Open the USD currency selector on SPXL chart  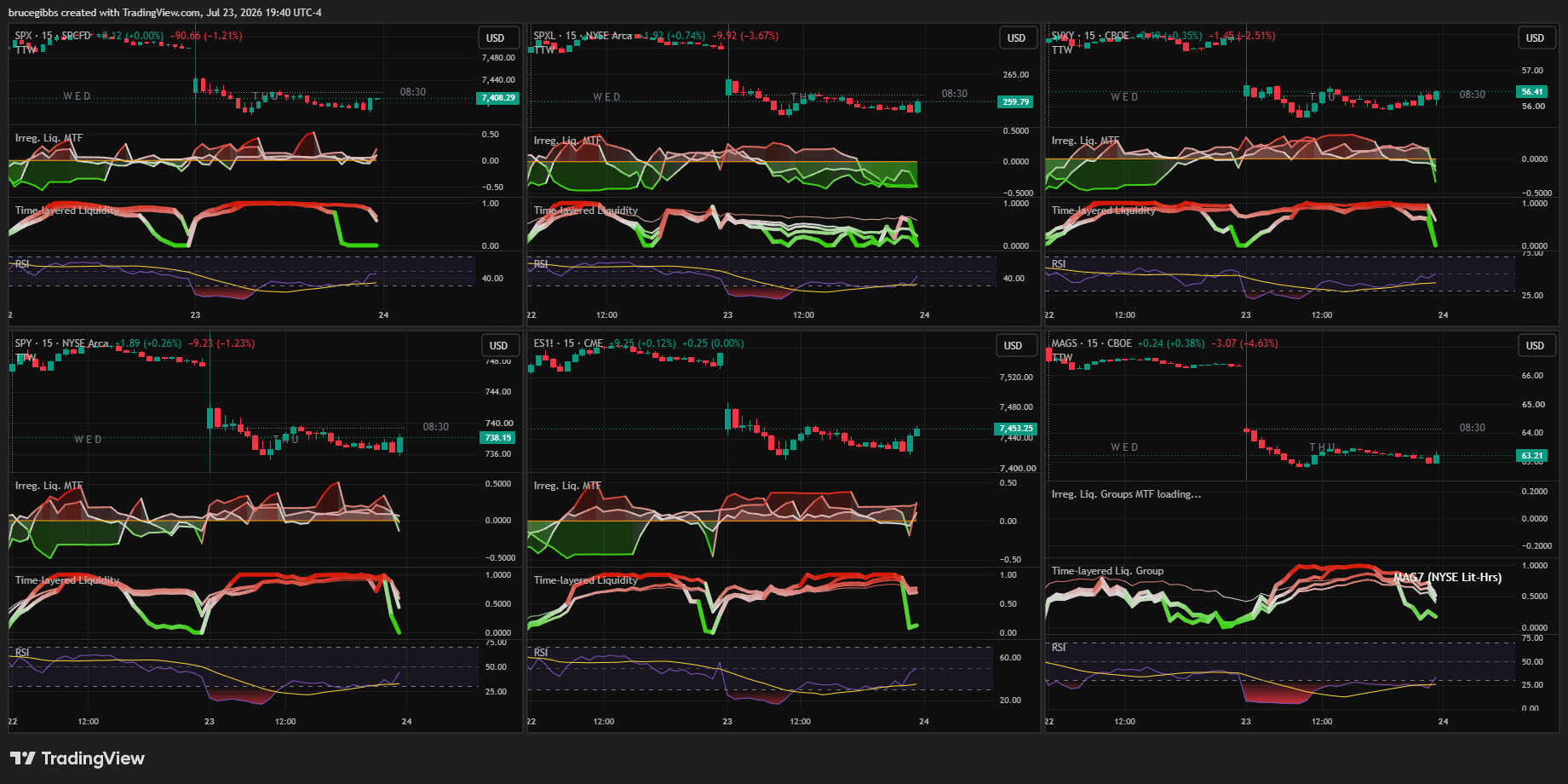tap(1016, 38)
